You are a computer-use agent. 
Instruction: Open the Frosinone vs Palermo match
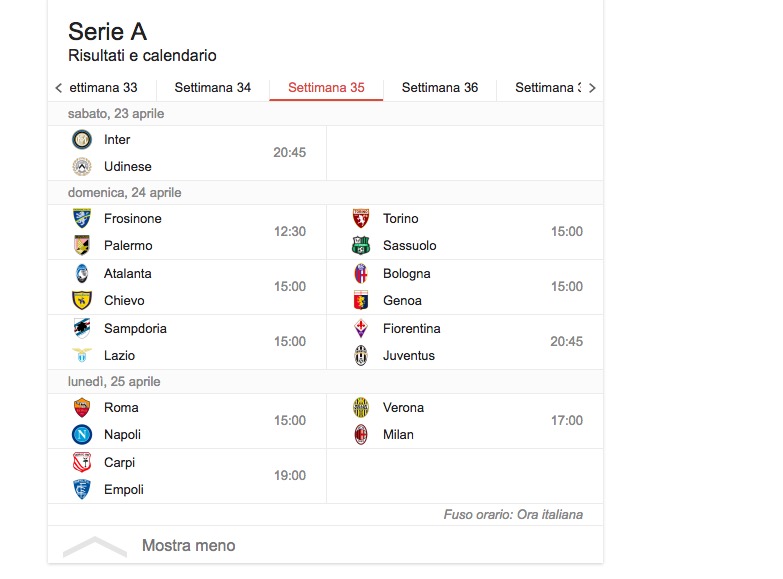(x=187, y=232)
